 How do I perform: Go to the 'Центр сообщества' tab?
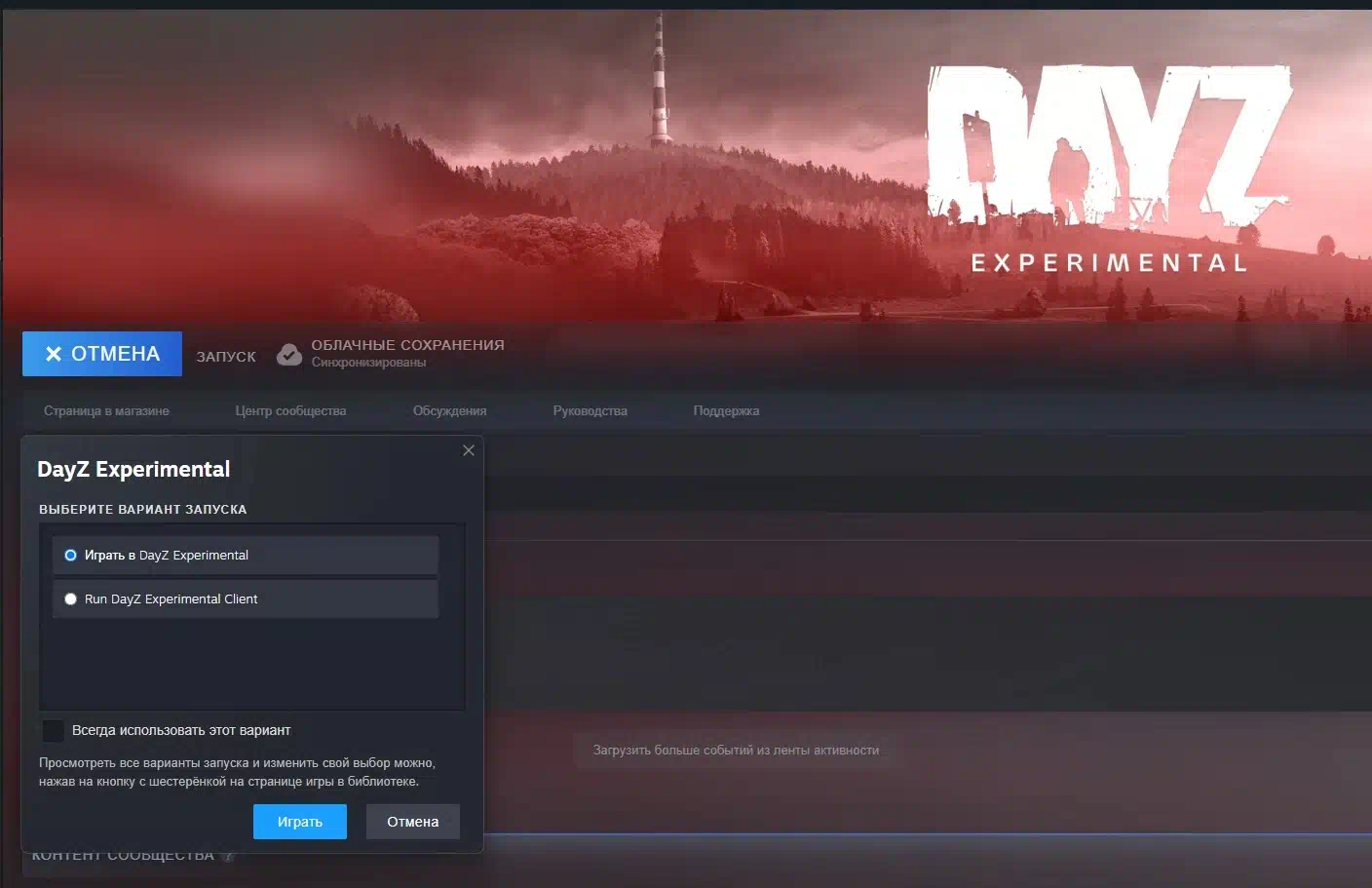pos(290,411)
